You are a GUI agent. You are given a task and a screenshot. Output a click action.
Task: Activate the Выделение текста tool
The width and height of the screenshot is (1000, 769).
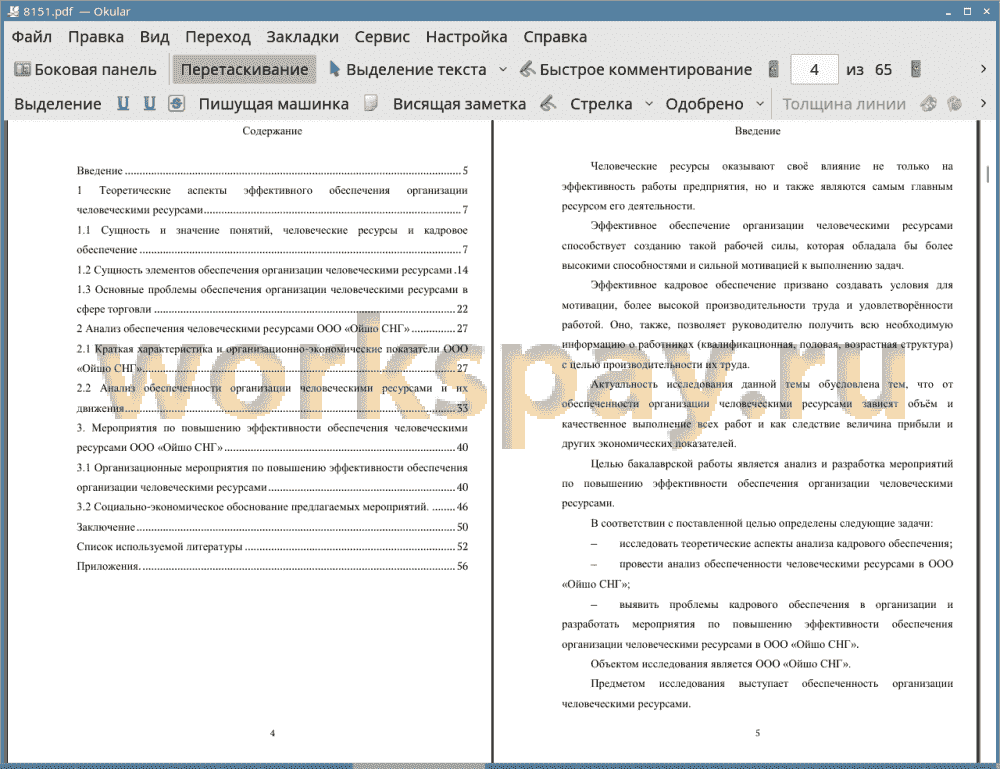(408, 70)
